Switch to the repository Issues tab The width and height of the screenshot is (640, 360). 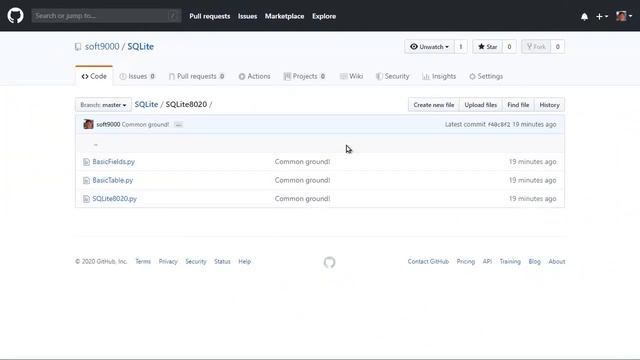click(137, 76)
